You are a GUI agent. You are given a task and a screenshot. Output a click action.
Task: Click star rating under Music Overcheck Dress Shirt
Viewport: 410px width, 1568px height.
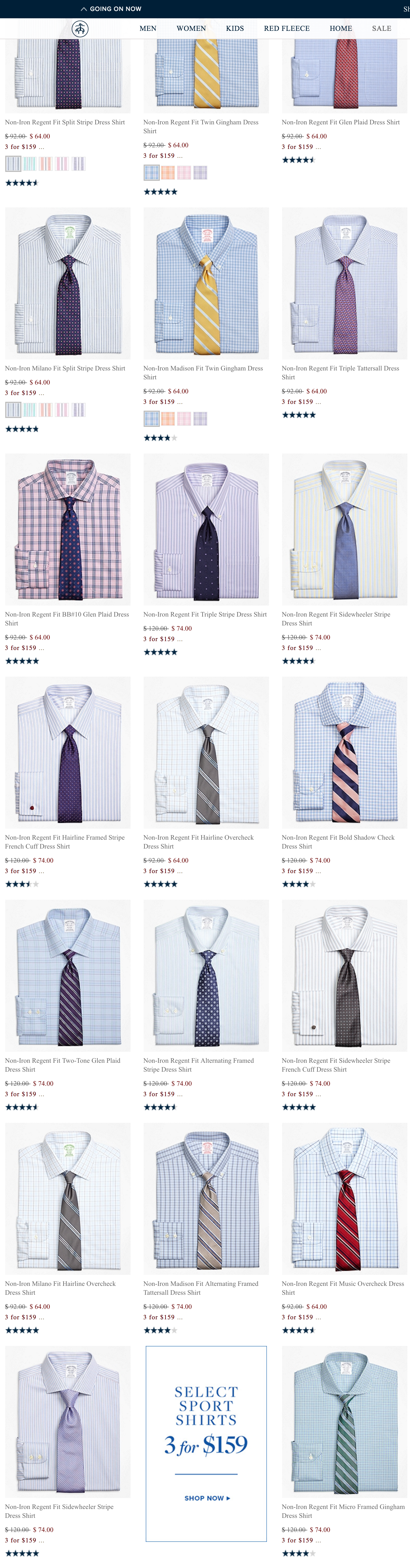pyautogui.click(x=298, y=1330)
